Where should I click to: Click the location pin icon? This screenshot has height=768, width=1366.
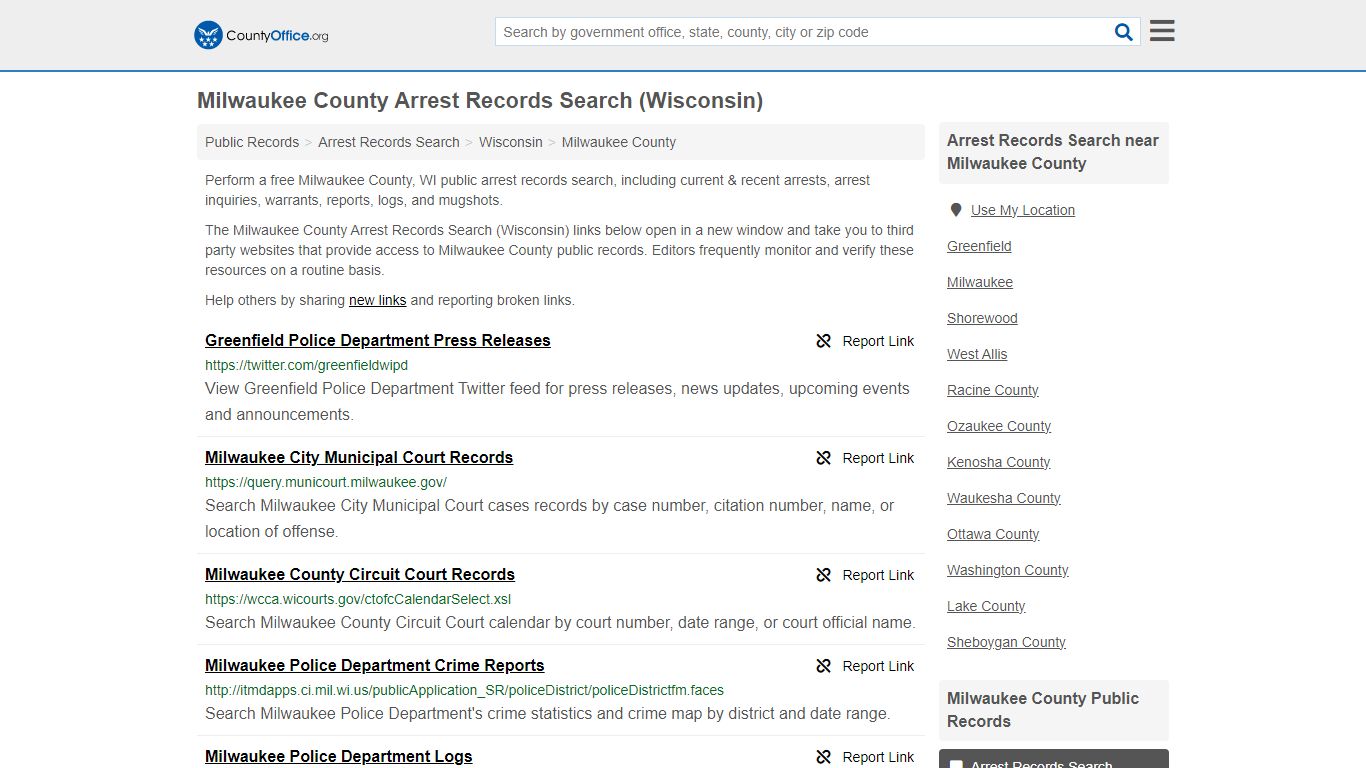956,210
